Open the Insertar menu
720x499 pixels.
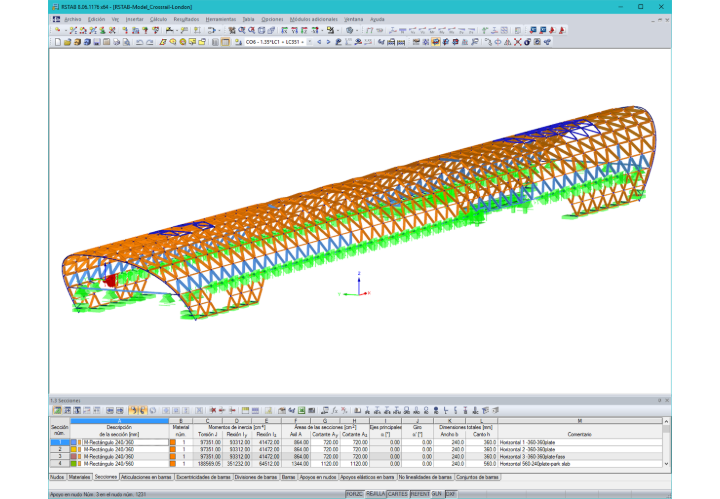pyautogui.click(x=135, y=19)
